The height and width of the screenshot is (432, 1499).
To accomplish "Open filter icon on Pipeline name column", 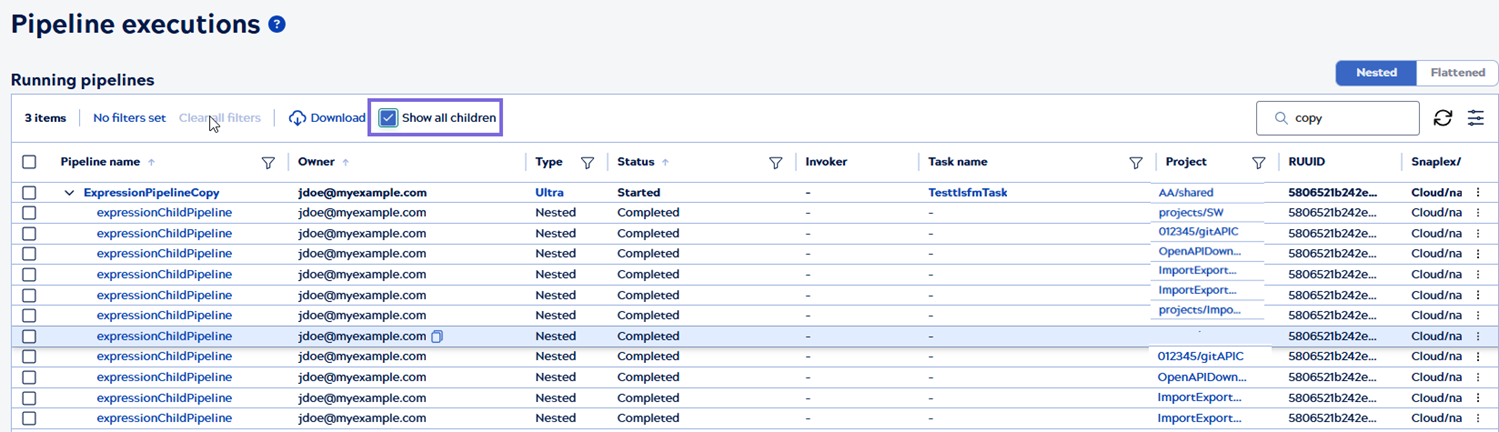I will (x=268, y=162).
